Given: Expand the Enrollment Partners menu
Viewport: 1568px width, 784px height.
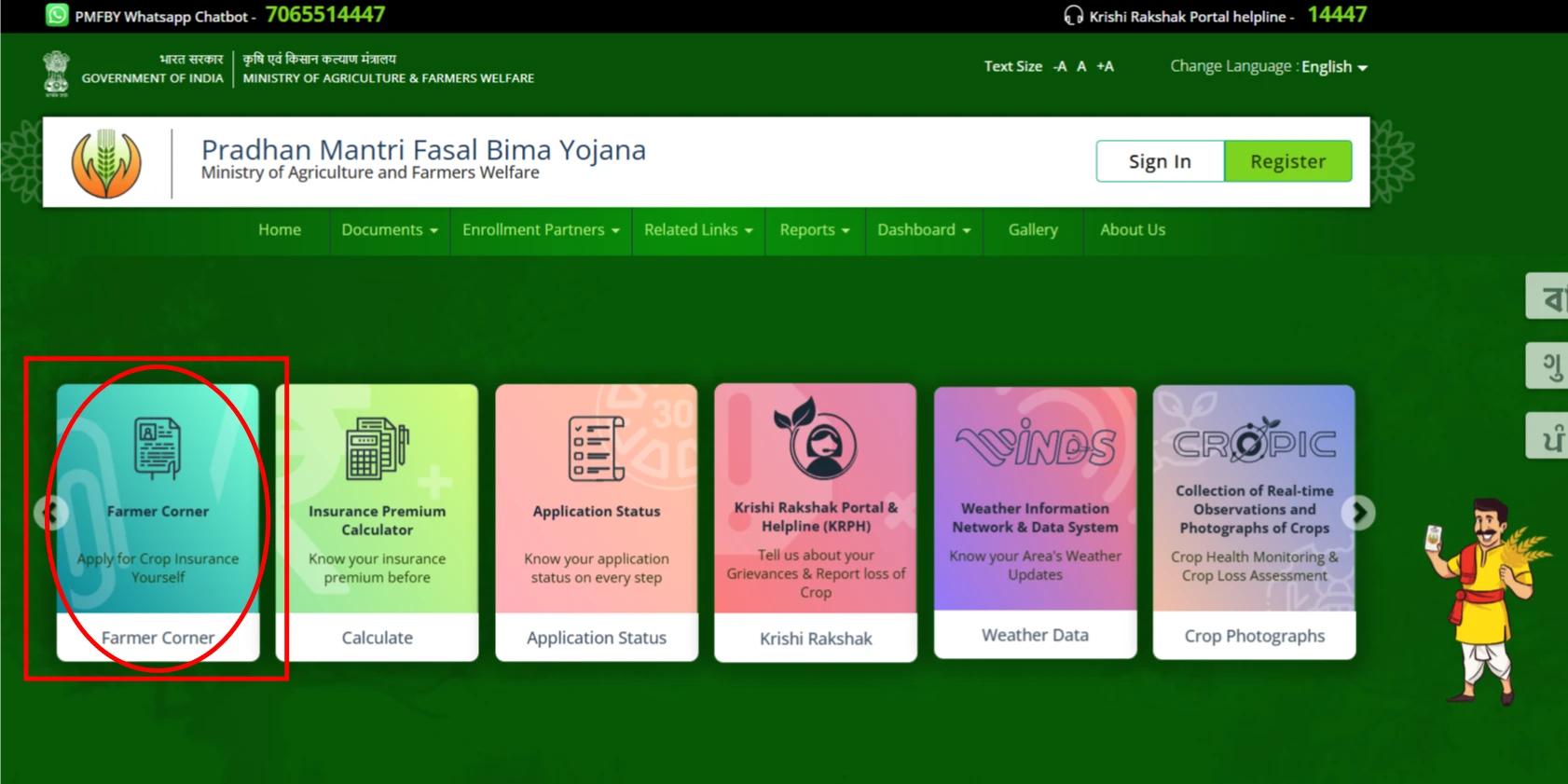Looking at the screenshot, I should [x=541, y=229].
